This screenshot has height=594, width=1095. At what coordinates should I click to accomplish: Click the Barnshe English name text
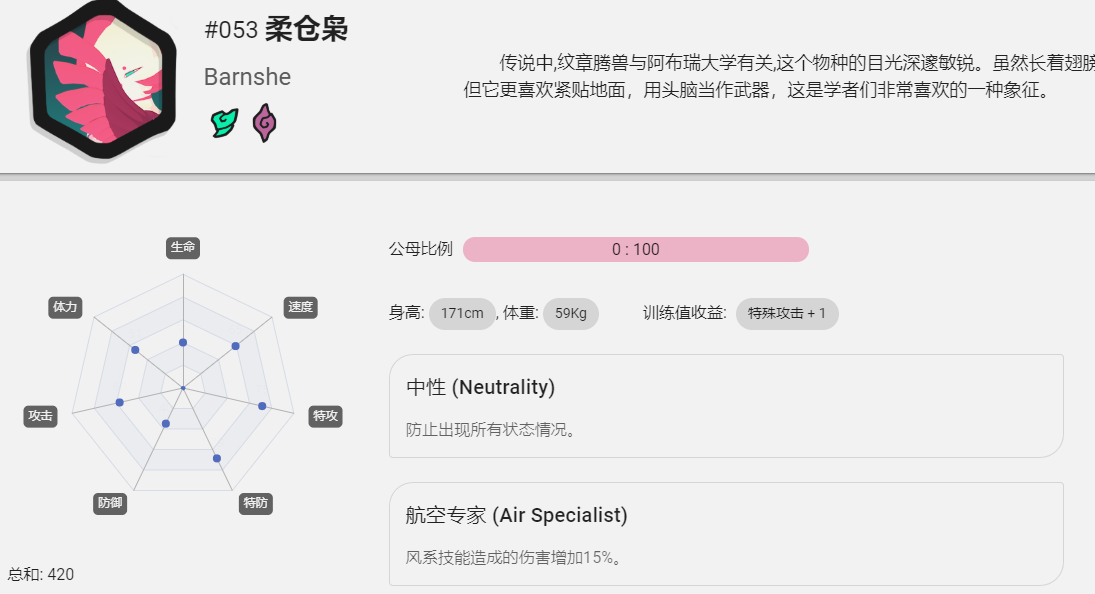(x=247, y=77)
